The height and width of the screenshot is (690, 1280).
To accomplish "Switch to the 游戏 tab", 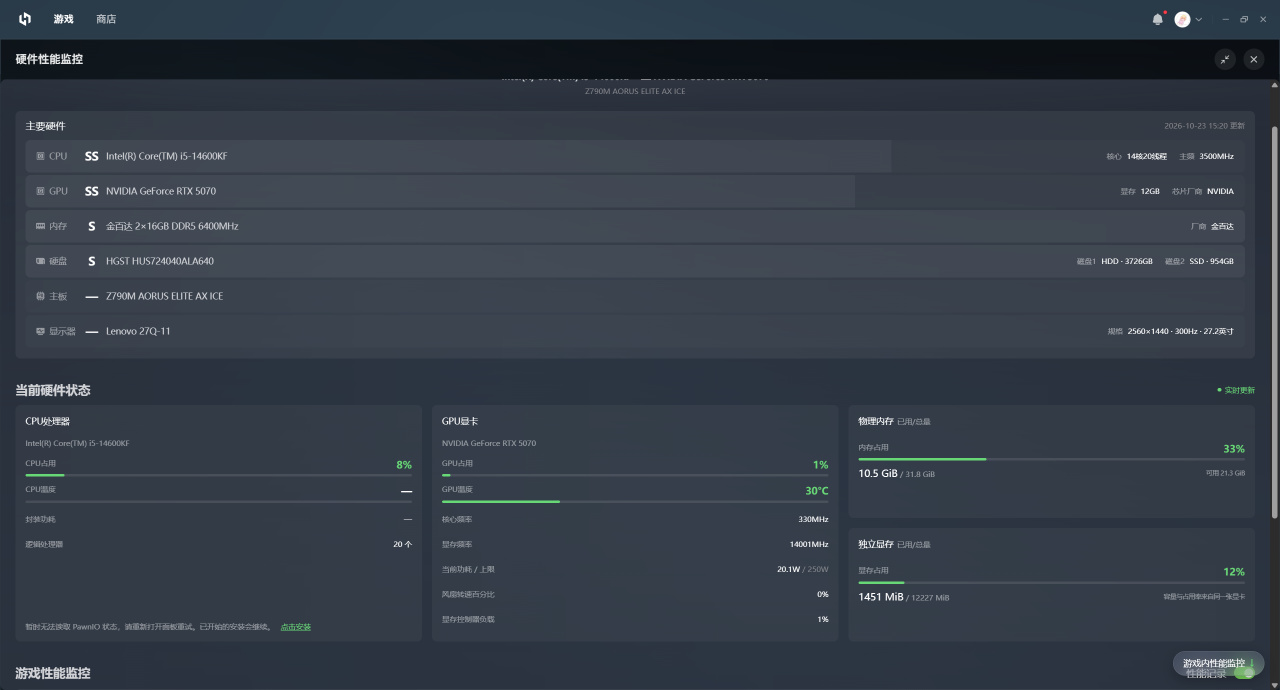I will click(x=64, y=19).
